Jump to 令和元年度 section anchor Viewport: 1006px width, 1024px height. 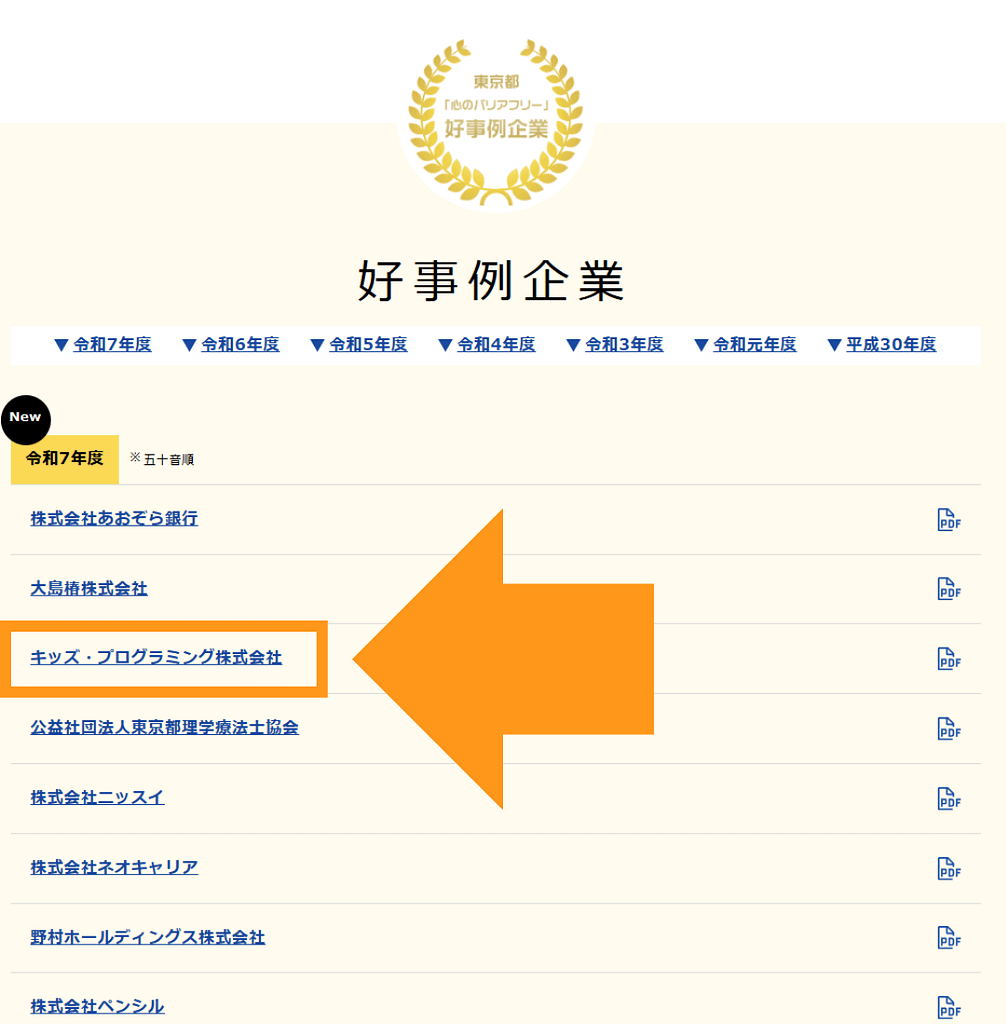[754, 345]
